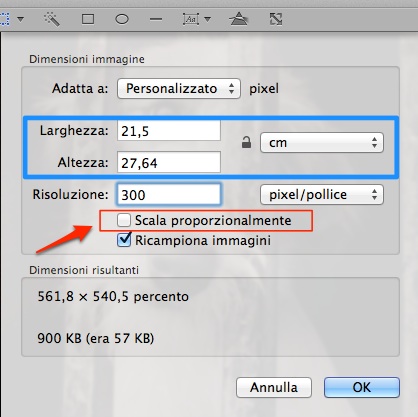Choose the rectangle shape tool
Viewport: 418px width, 417px height.
(88, 19)
